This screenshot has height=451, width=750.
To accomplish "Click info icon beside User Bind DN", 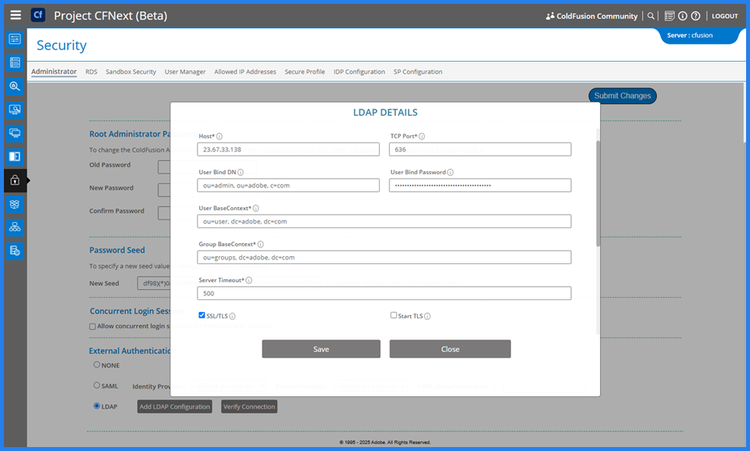I will pyautogui.click(x=240, y=172).
